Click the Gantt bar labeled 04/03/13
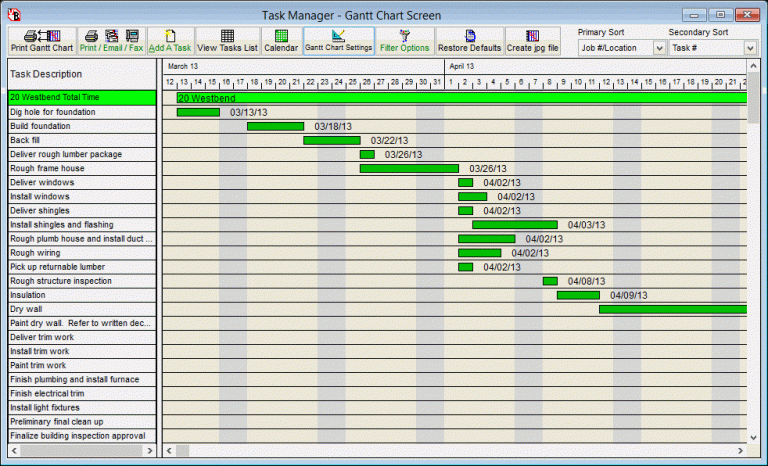Viewport: 768px width, 466px height. tap(515, 225)
